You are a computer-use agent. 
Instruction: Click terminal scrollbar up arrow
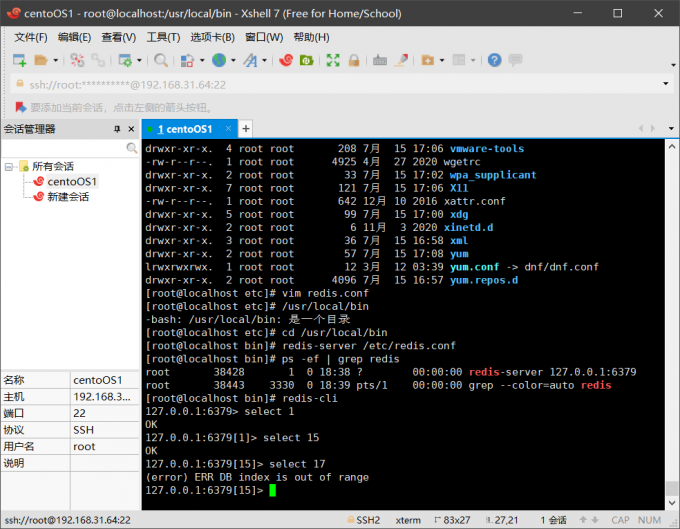(672, 147)
